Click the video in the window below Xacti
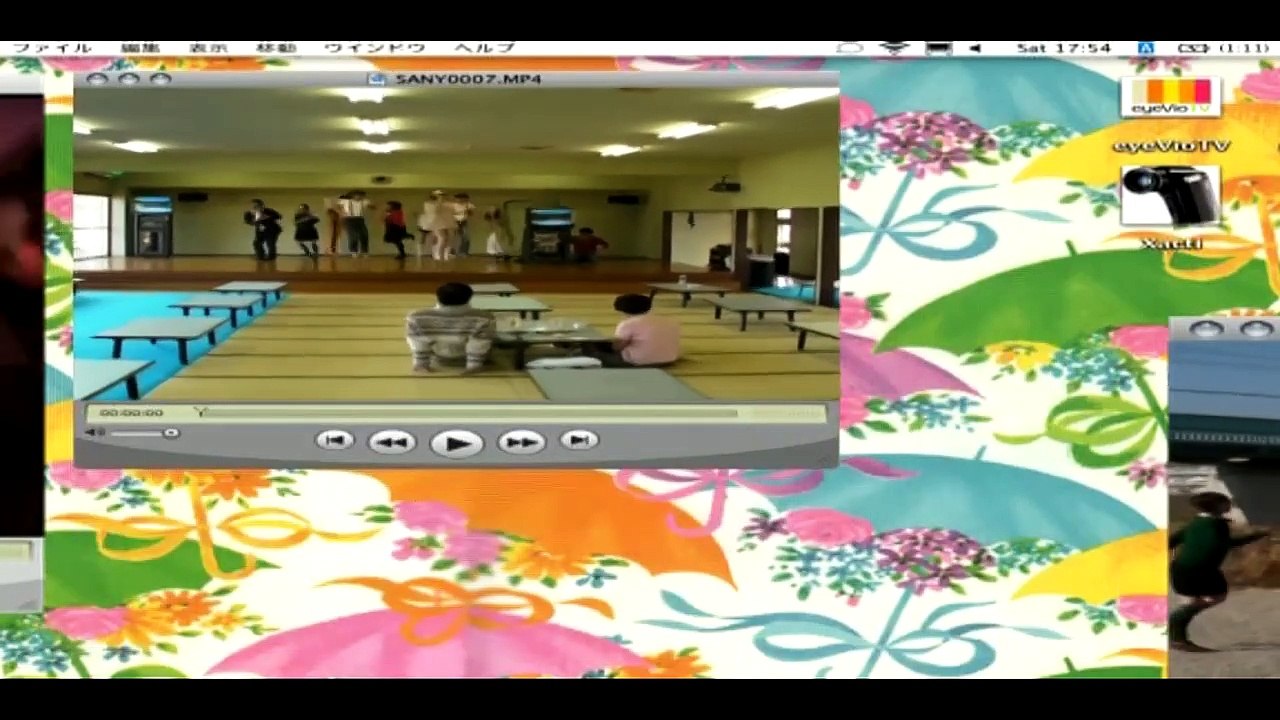 (1224, 510)
